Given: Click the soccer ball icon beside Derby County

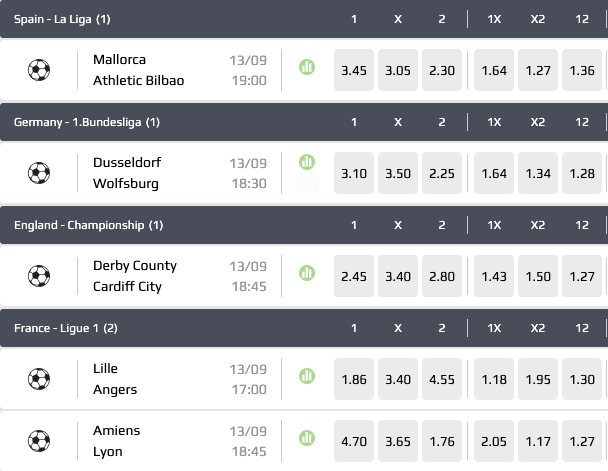Looking at the screenshot, I should click(39, 276).
